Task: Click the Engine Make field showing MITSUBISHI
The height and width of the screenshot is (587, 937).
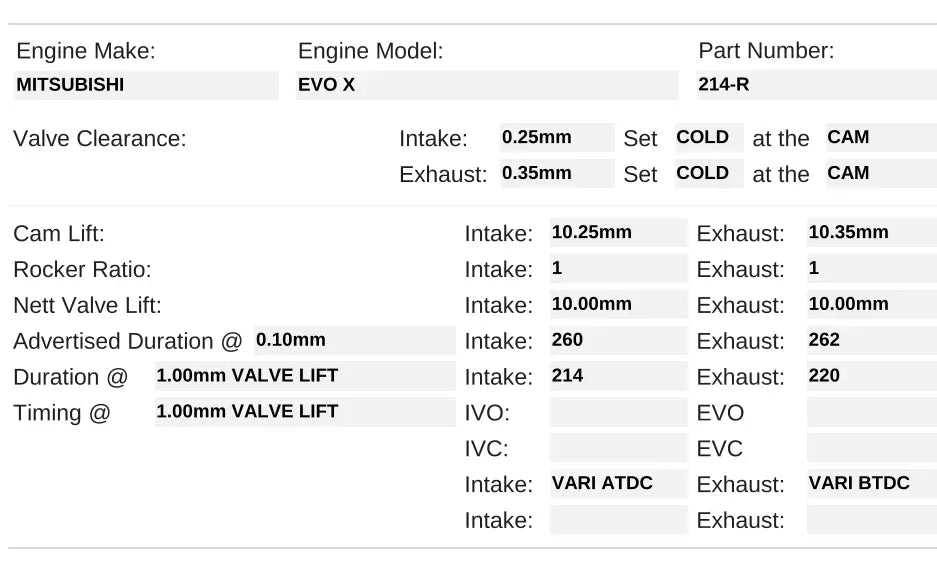Action: 145,85
